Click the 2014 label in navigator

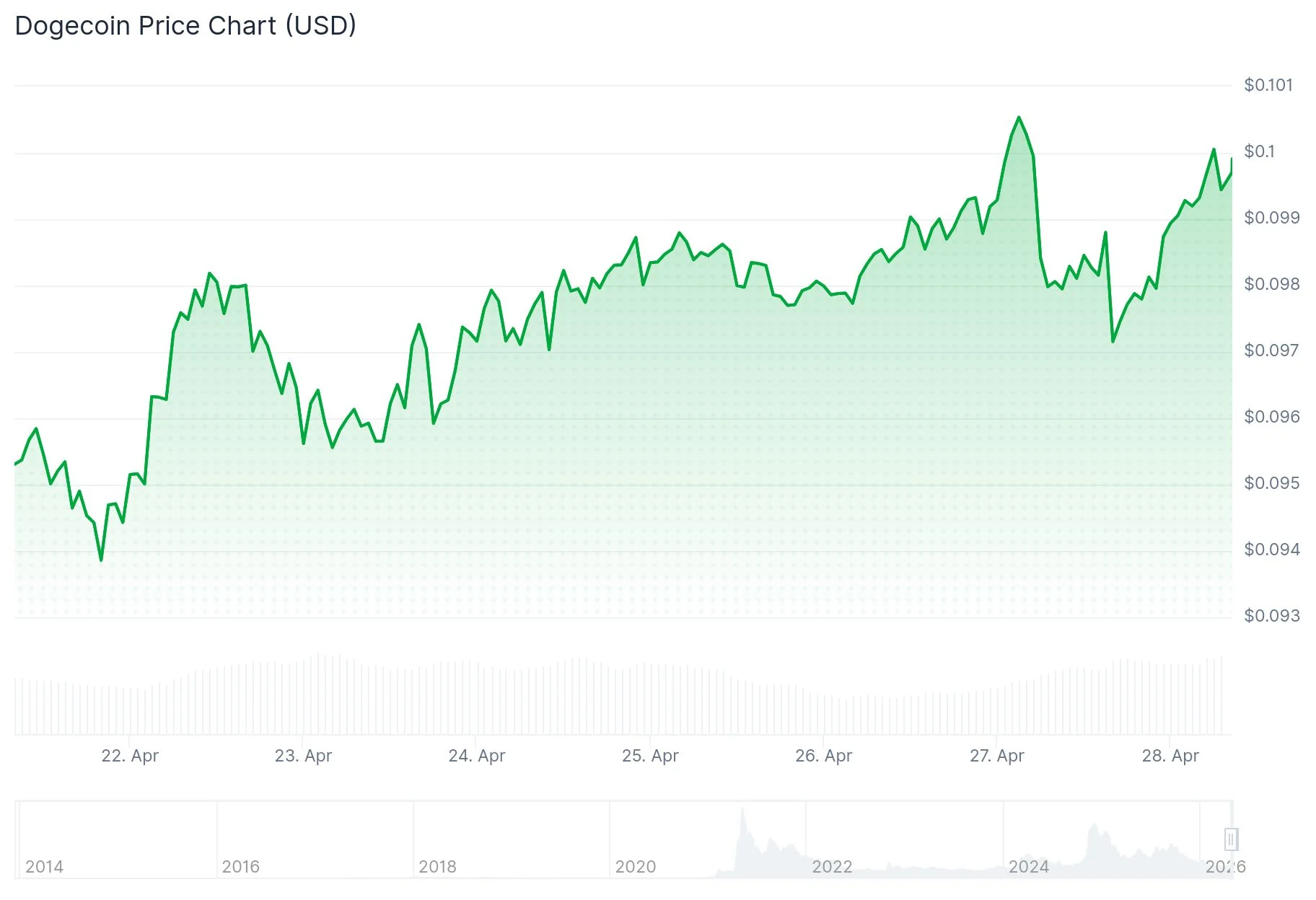(x=44, y=866)
